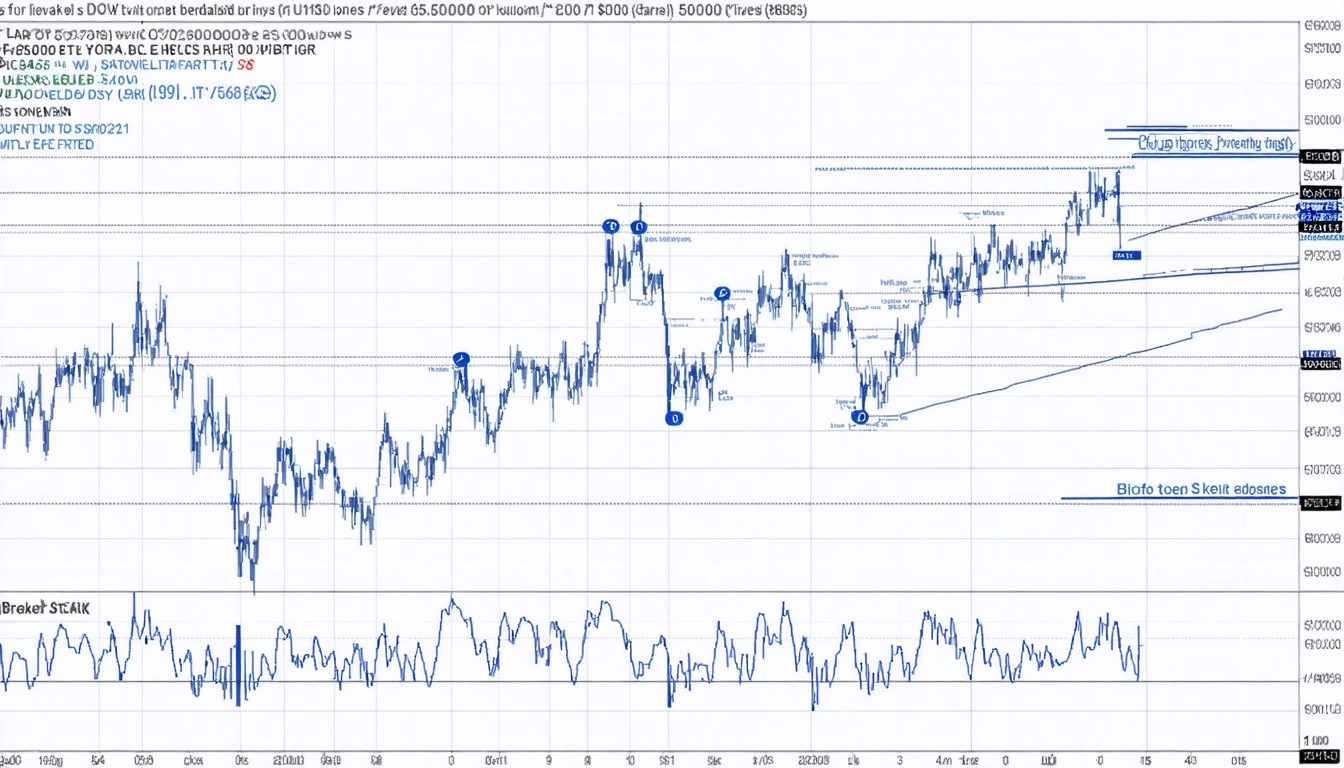
Task: Click the upper-right blue annotation text label
Action: 1214,144
